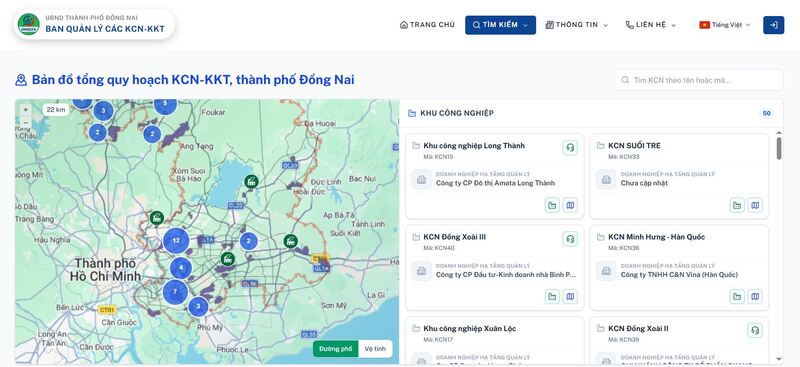Click the cluster marker labeled 12 on map

pos(176,240)
